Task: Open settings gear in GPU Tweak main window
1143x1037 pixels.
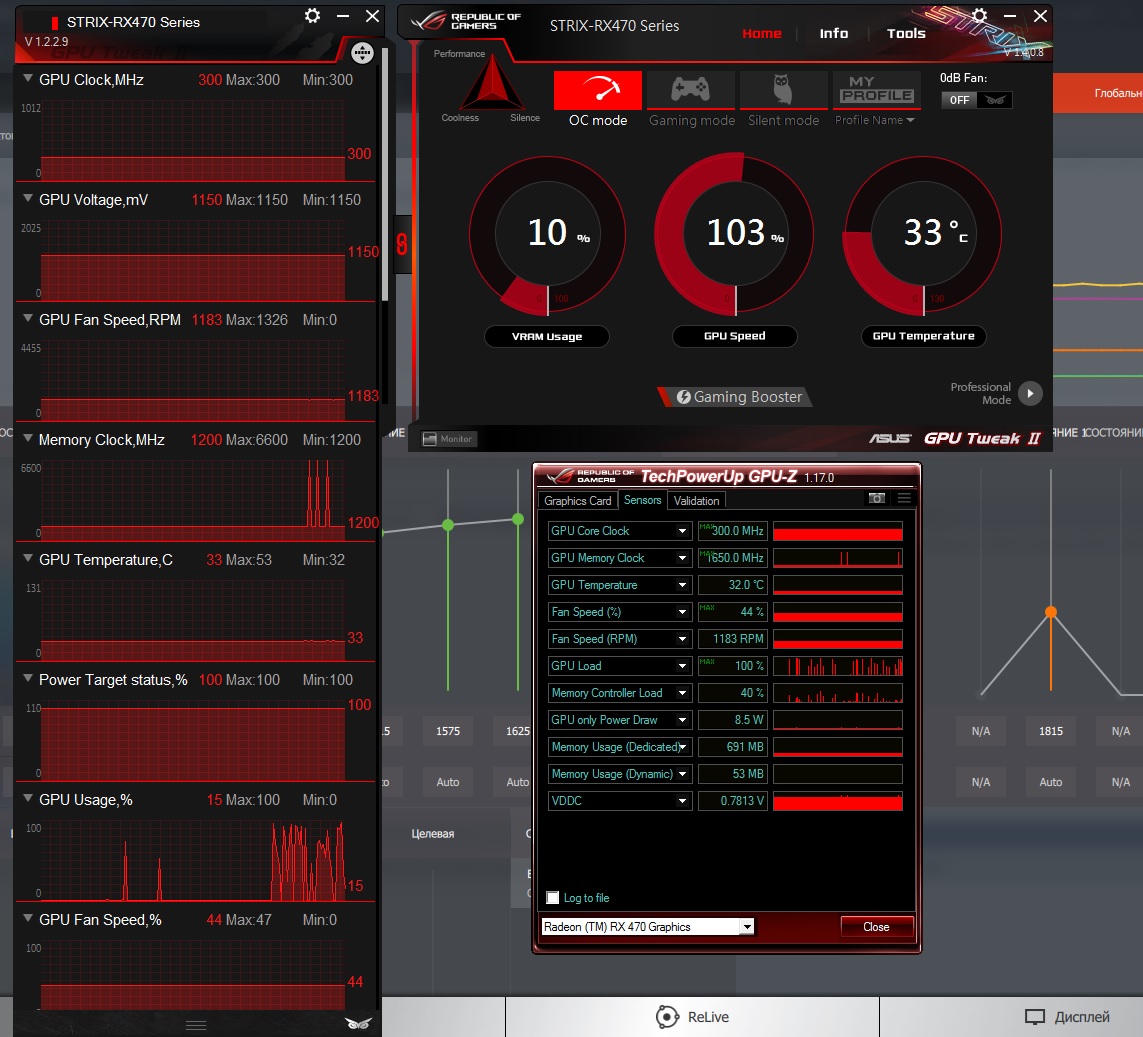Action: [980, 15]
